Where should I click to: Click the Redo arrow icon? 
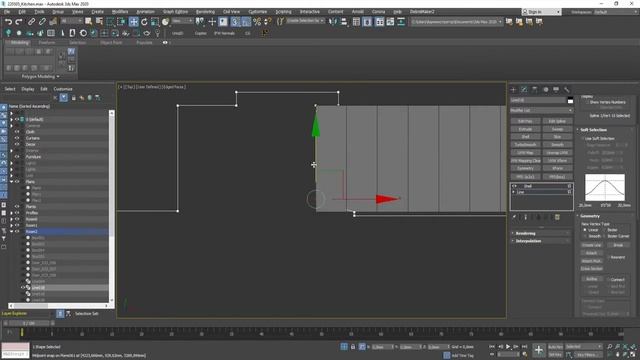(19, 22)
